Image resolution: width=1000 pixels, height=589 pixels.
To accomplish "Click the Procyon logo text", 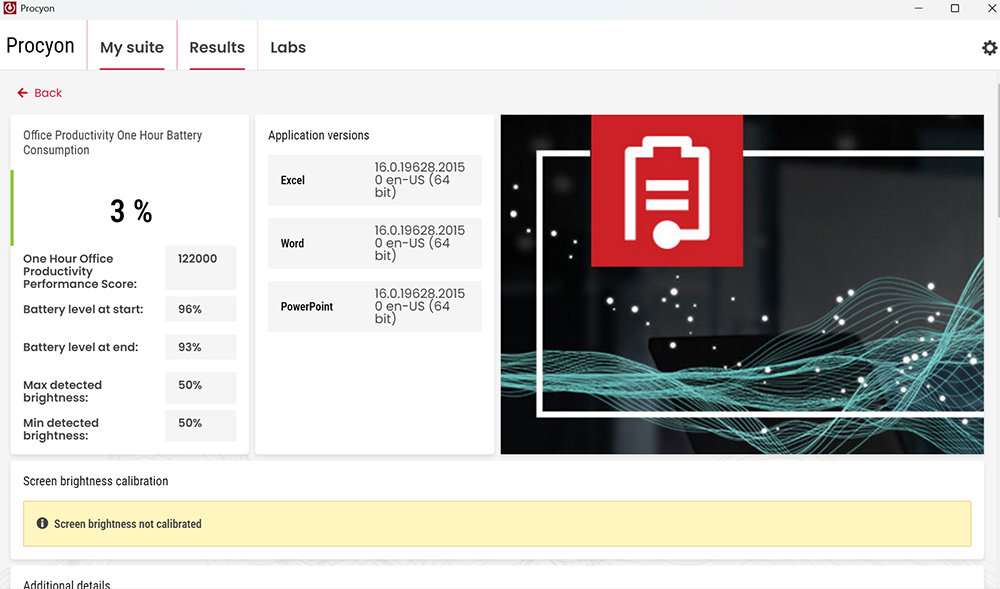I will pos(40,46).
